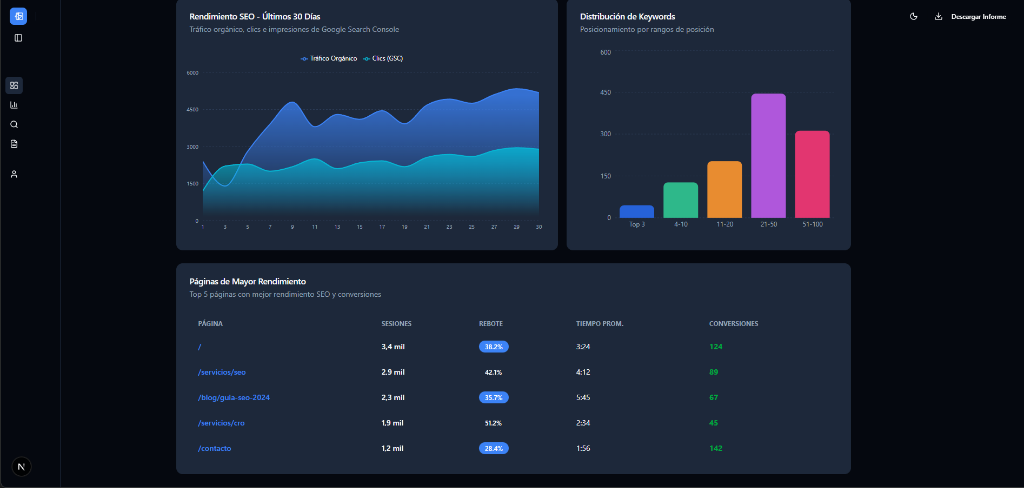1024x488 pixels.
Task: Open the bar chart analytics icon
Action: pos(14,105)
